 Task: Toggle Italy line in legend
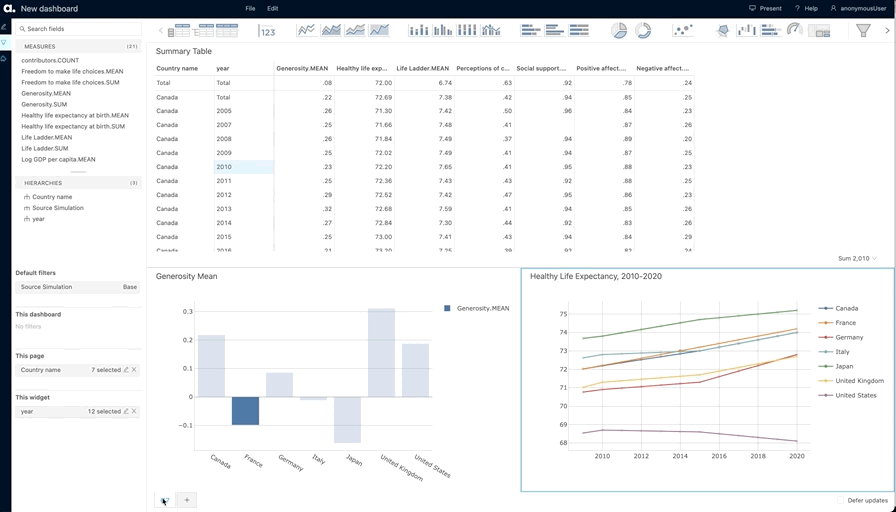[834, 351]
